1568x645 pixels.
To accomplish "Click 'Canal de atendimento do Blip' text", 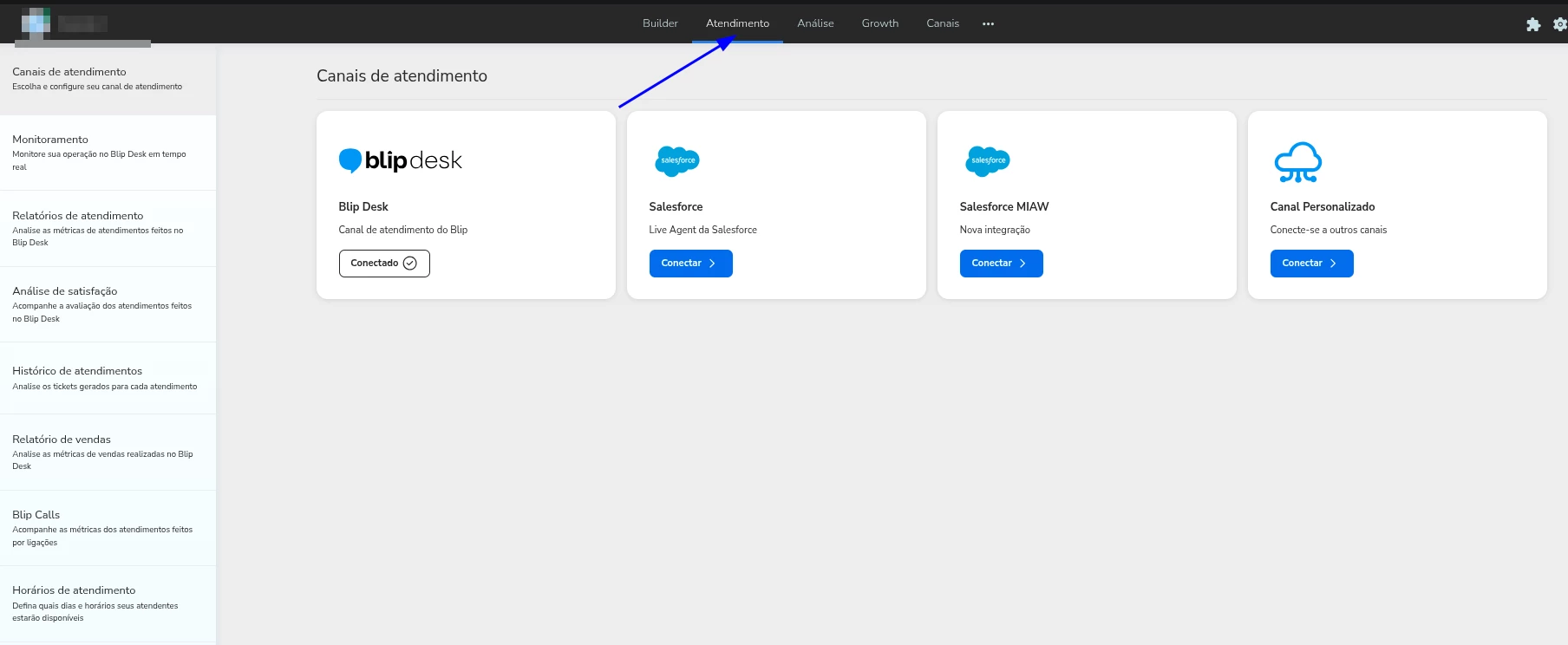I will (x=402, y=230).
